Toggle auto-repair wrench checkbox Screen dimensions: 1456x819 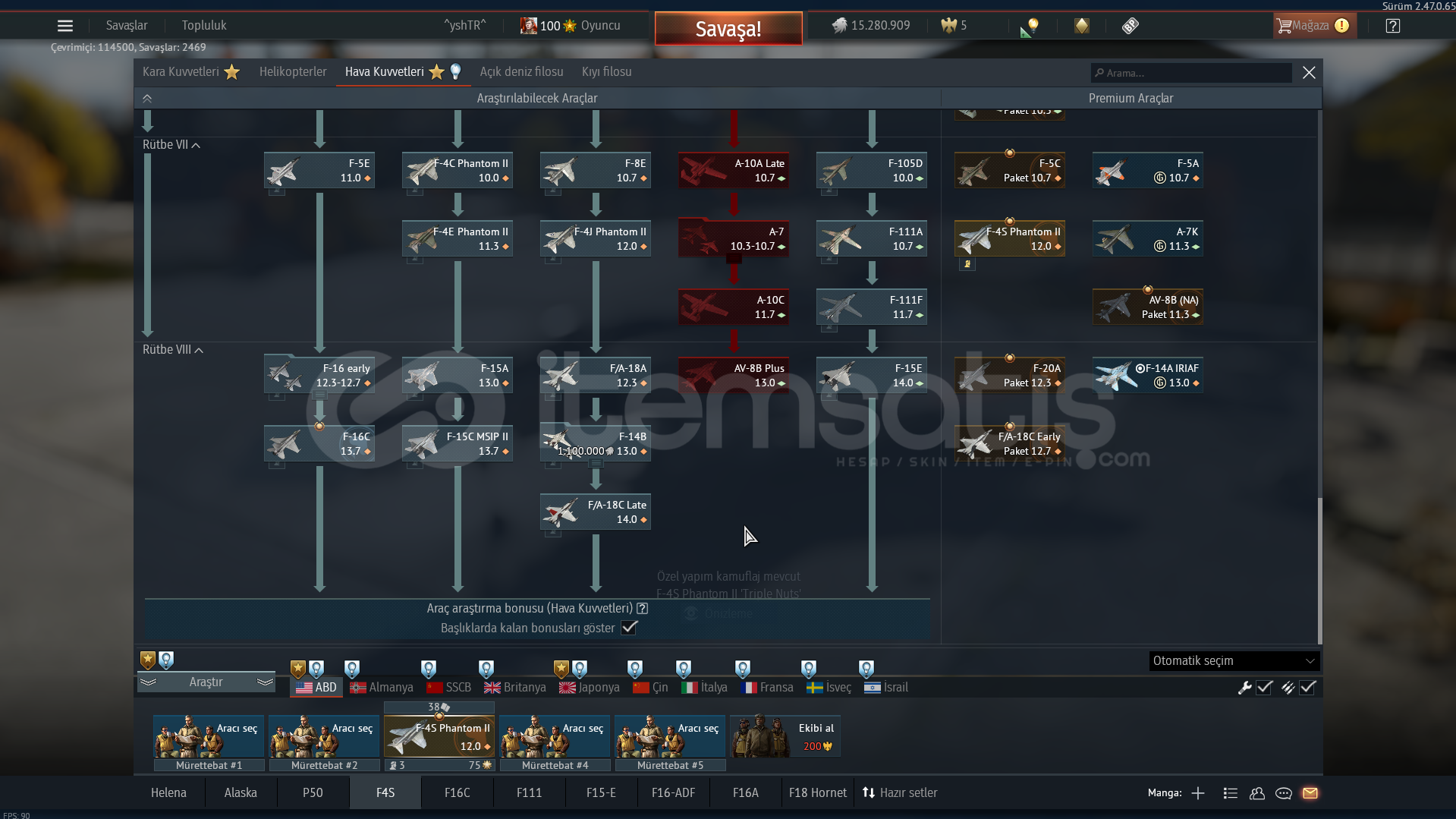pos(1264,688)
